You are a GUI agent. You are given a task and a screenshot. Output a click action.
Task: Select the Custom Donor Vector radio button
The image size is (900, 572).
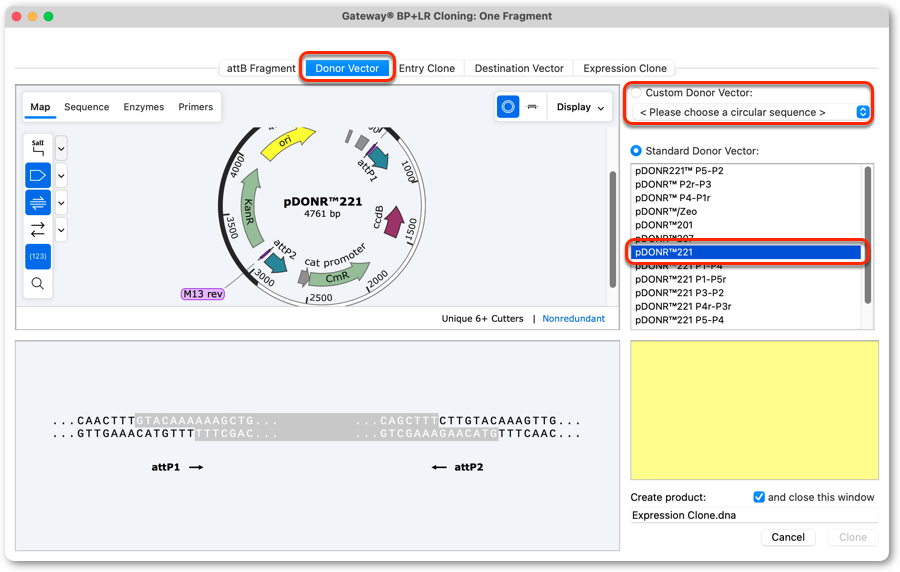[636, 92]
